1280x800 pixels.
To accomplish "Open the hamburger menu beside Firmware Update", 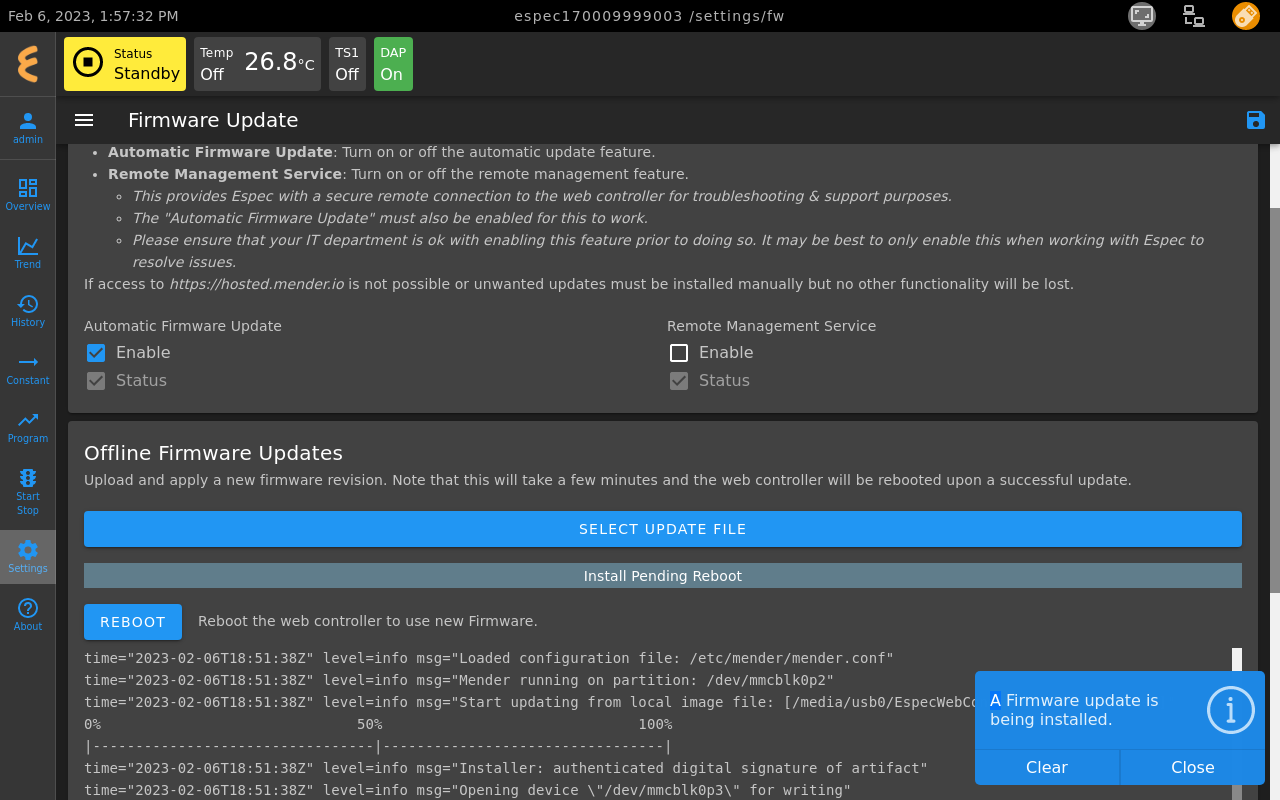I will 84,120.
